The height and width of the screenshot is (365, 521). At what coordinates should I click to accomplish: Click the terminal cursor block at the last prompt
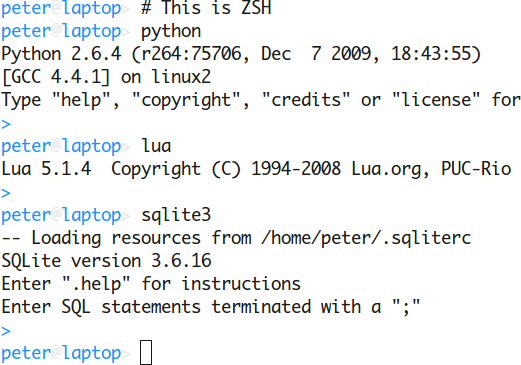point(146,352)
